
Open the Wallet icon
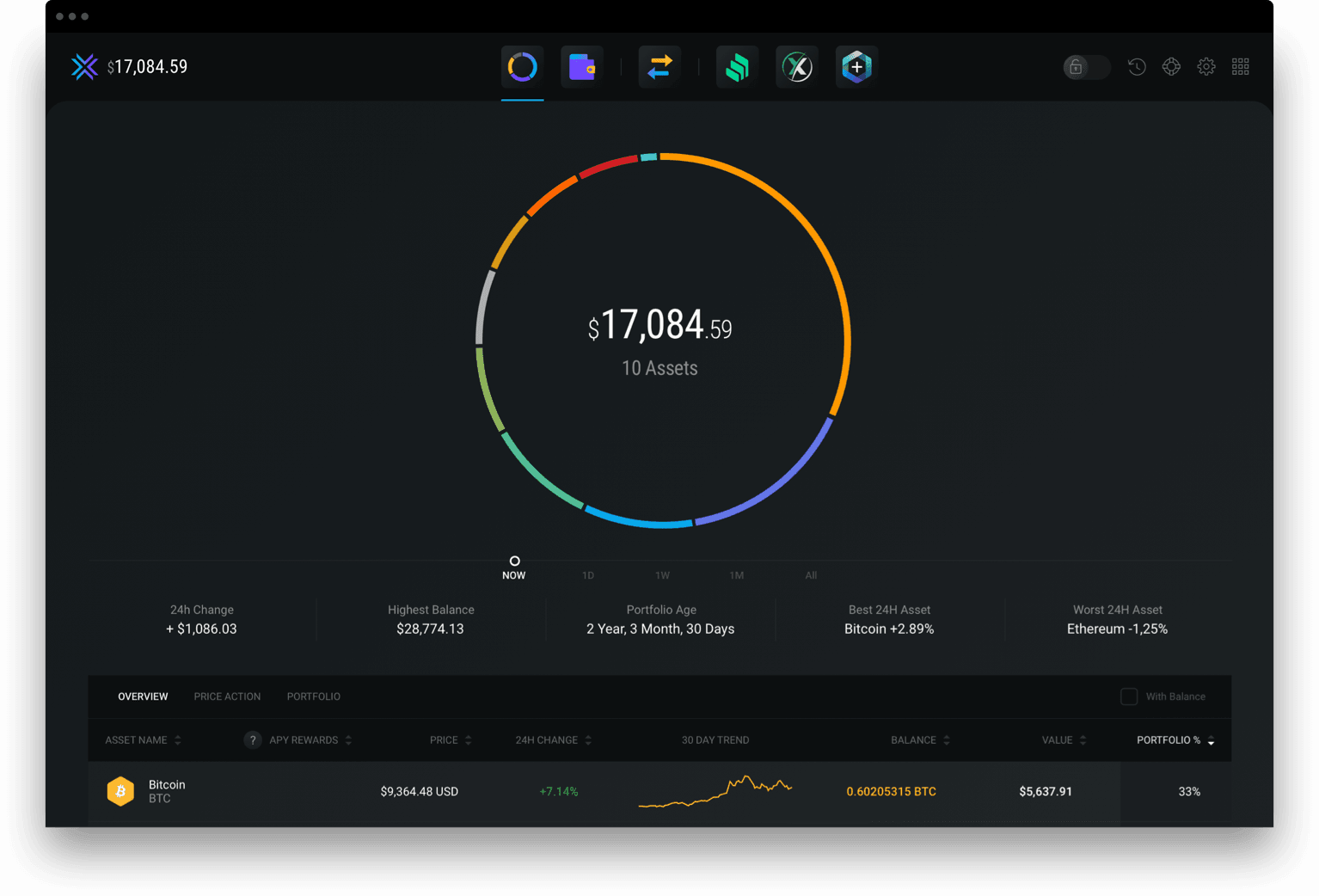(582, 66)
